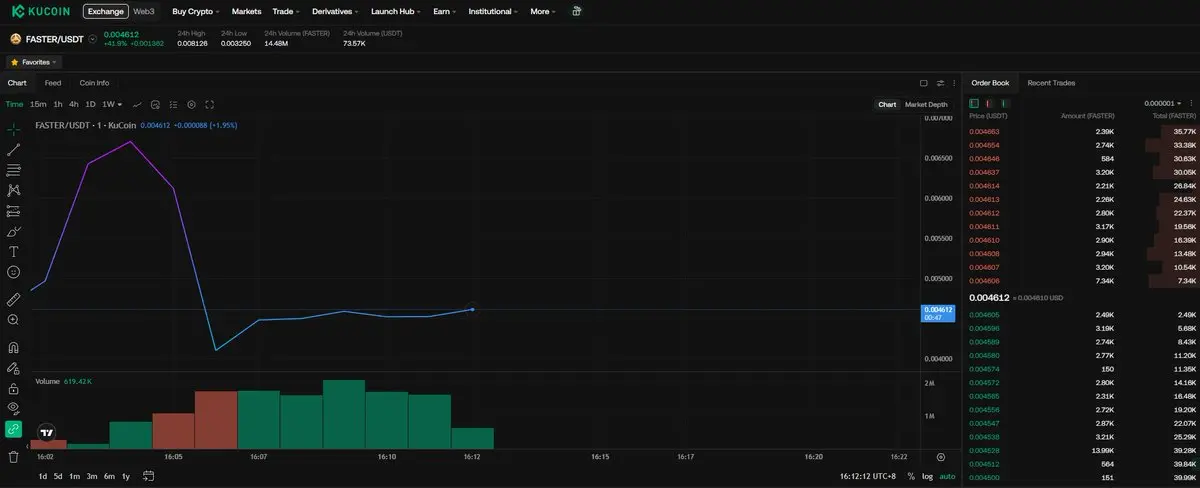
Task: Set the chart range to 5d
Action: [58, 476]
